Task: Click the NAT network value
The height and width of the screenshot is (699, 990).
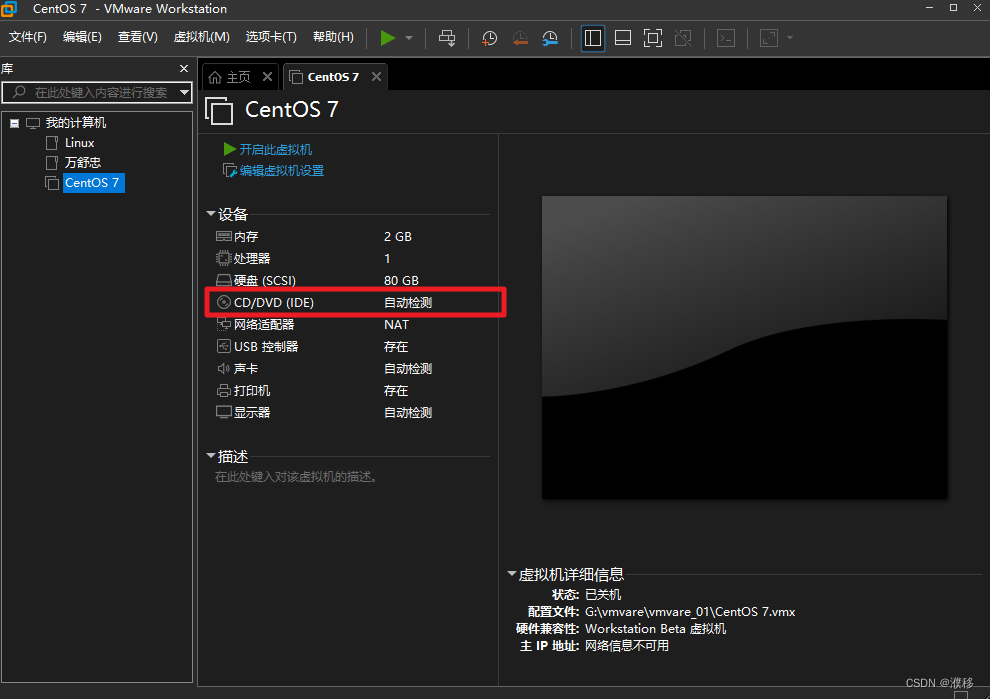Action: [397, 325]
